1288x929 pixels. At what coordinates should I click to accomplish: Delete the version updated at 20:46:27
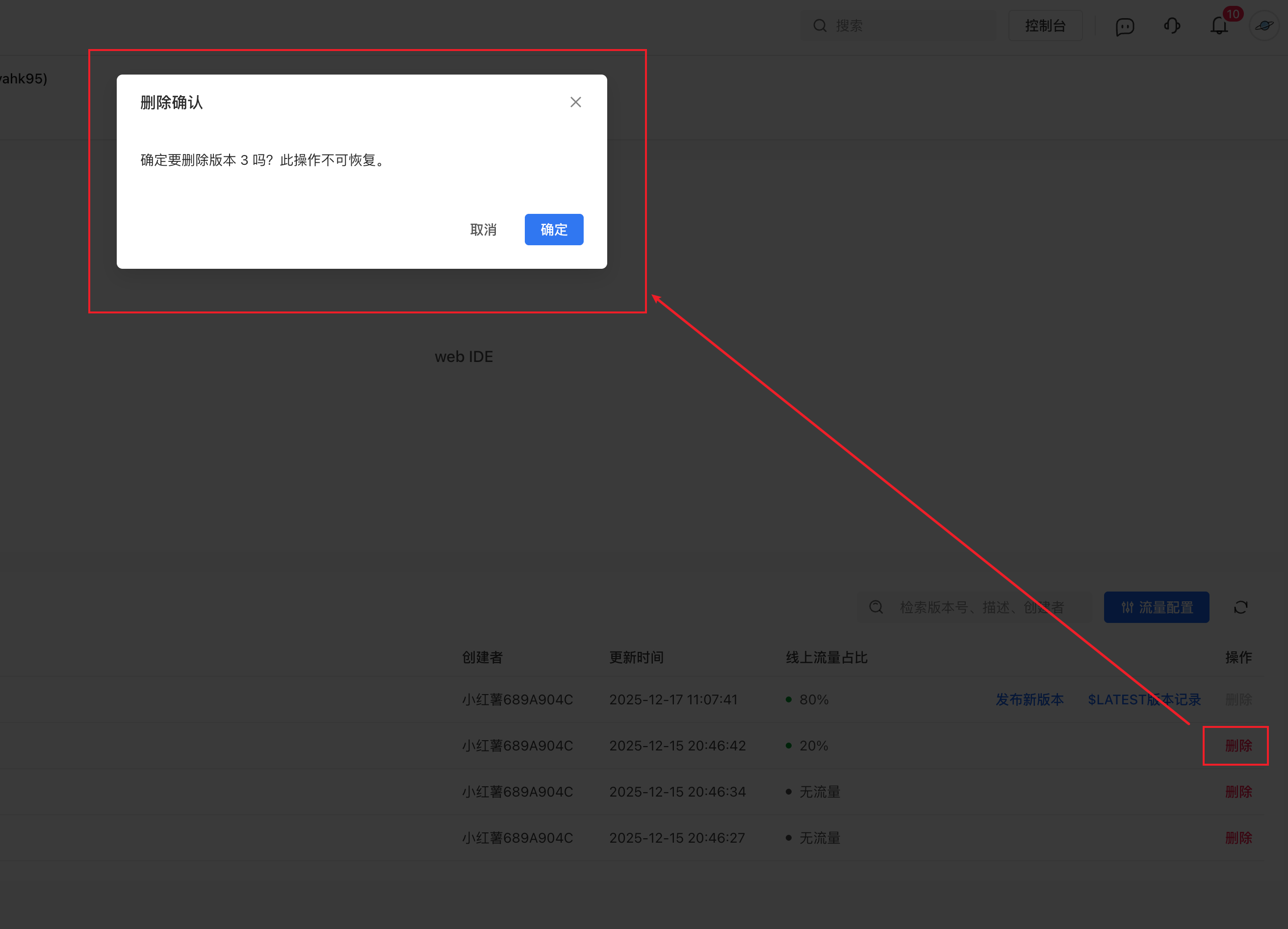tap(1238, 838)
